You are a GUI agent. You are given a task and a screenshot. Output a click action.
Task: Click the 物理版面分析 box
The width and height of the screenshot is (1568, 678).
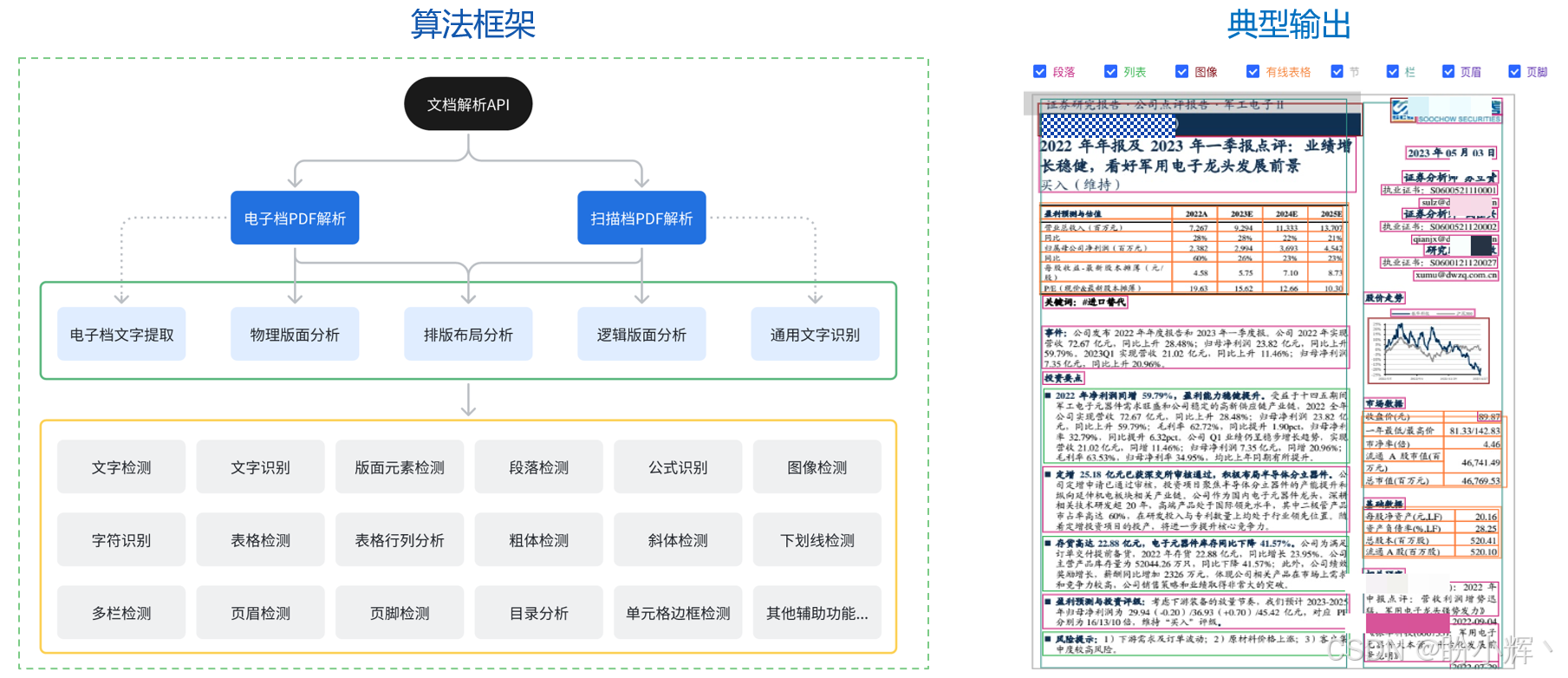tap(295, 334)
